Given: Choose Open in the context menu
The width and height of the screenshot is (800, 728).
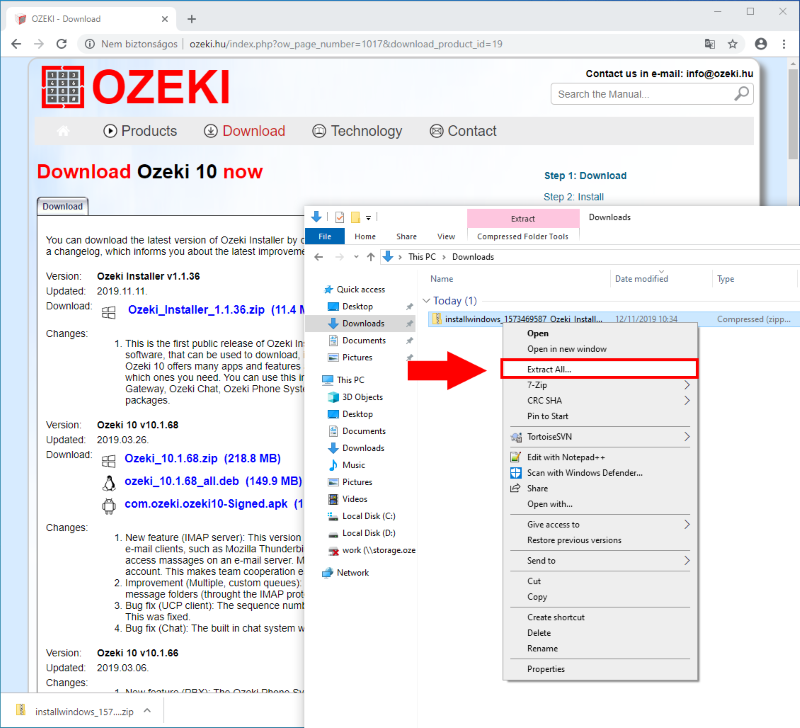Looking at the screenshot, I should [600, 333].
